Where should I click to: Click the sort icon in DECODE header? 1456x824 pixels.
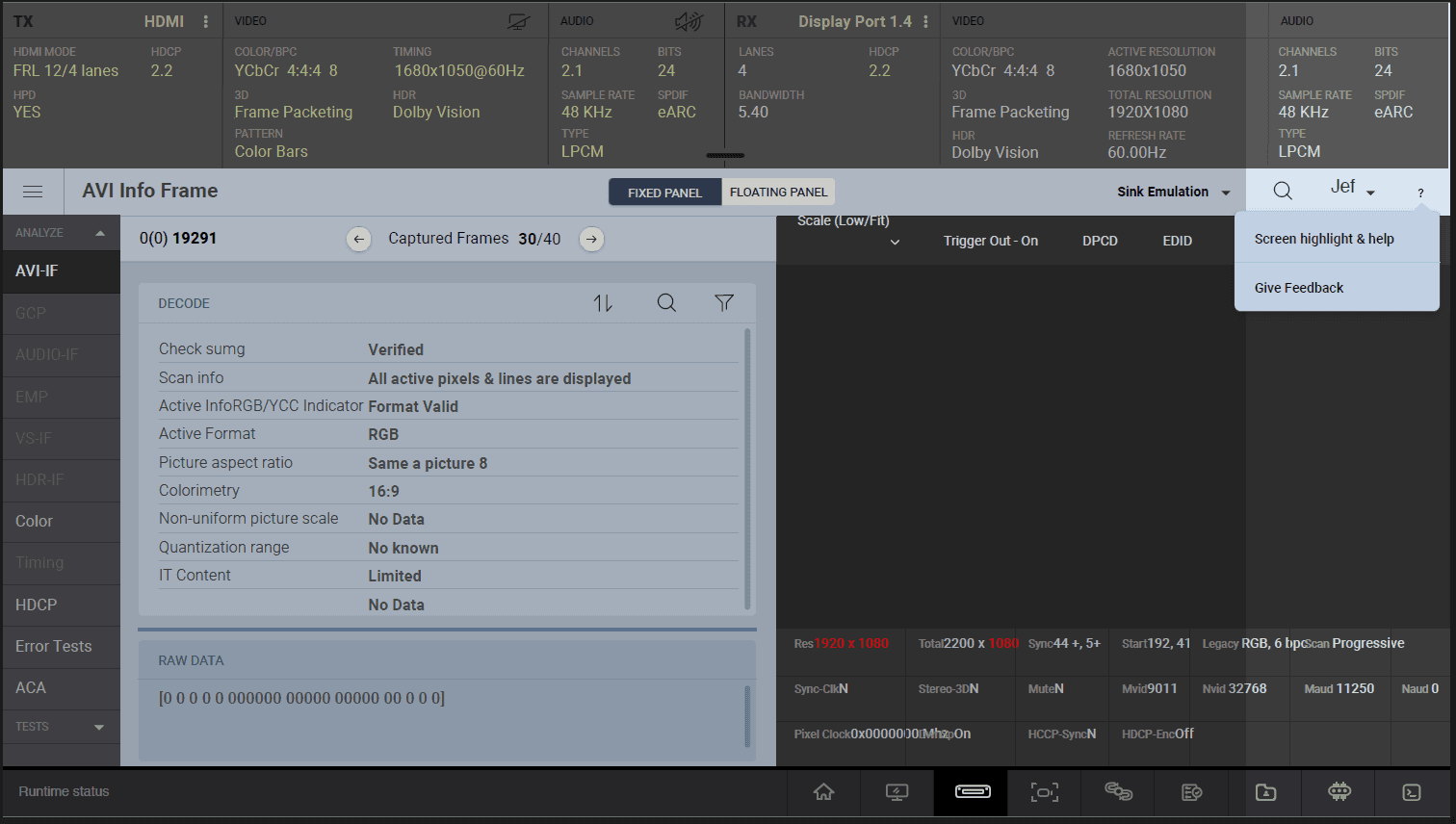point(603,303)
